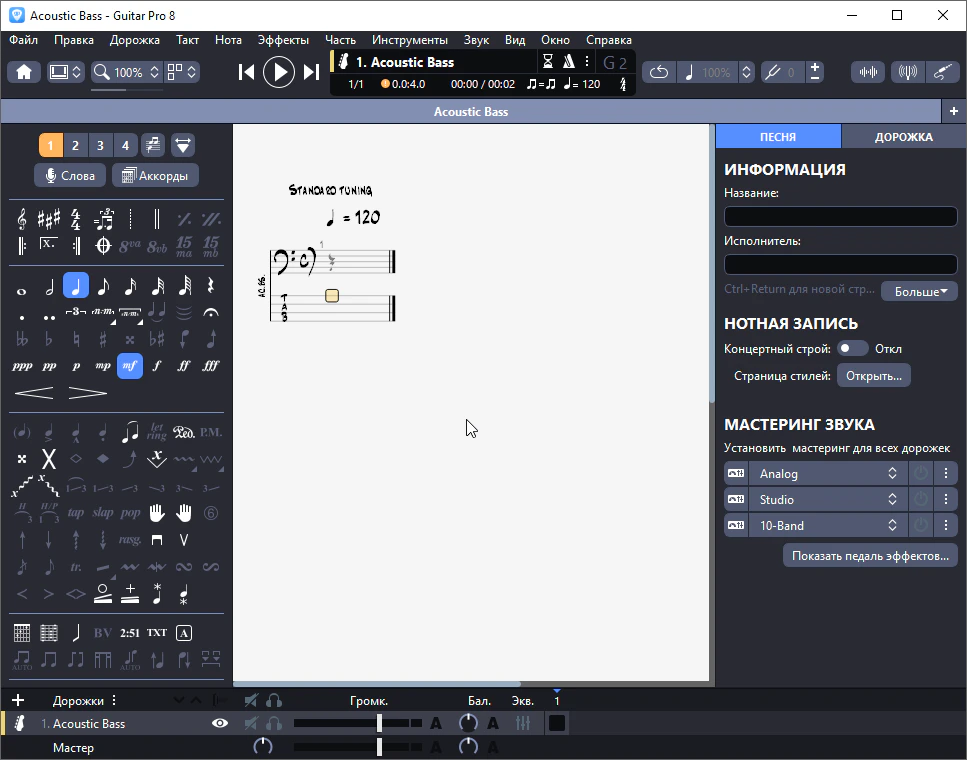The image size is (967, 760).
Task: Switch to the ДОРОЖКА tab
Action: coord(903,137)
